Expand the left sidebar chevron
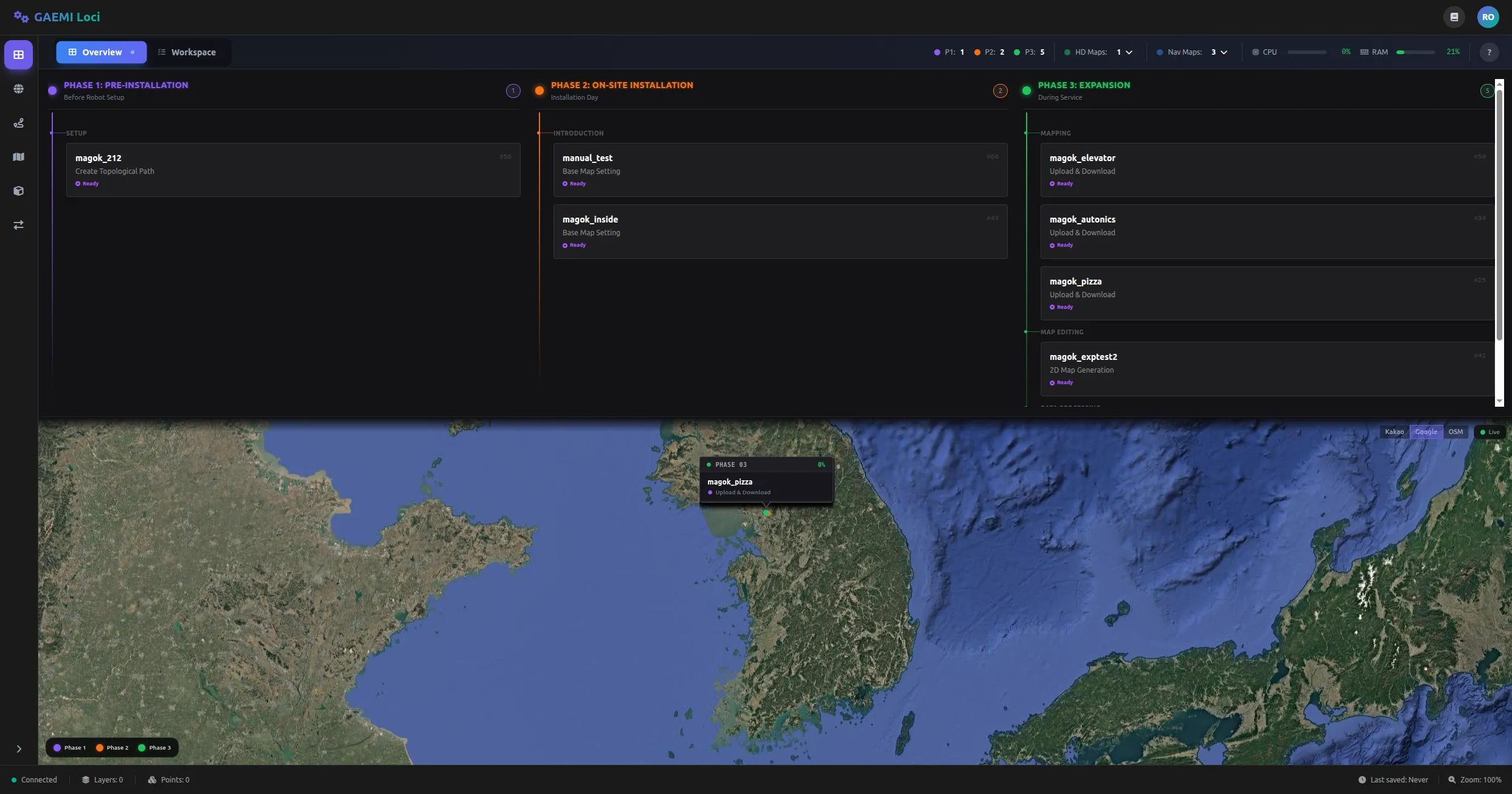 (x=19, y=749)
